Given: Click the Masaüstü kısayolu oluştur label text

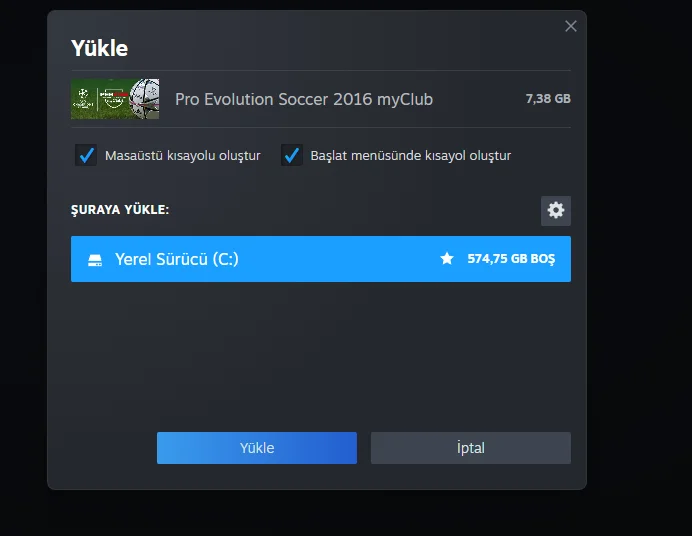Looking at the screenshot, I should [182, 156].
